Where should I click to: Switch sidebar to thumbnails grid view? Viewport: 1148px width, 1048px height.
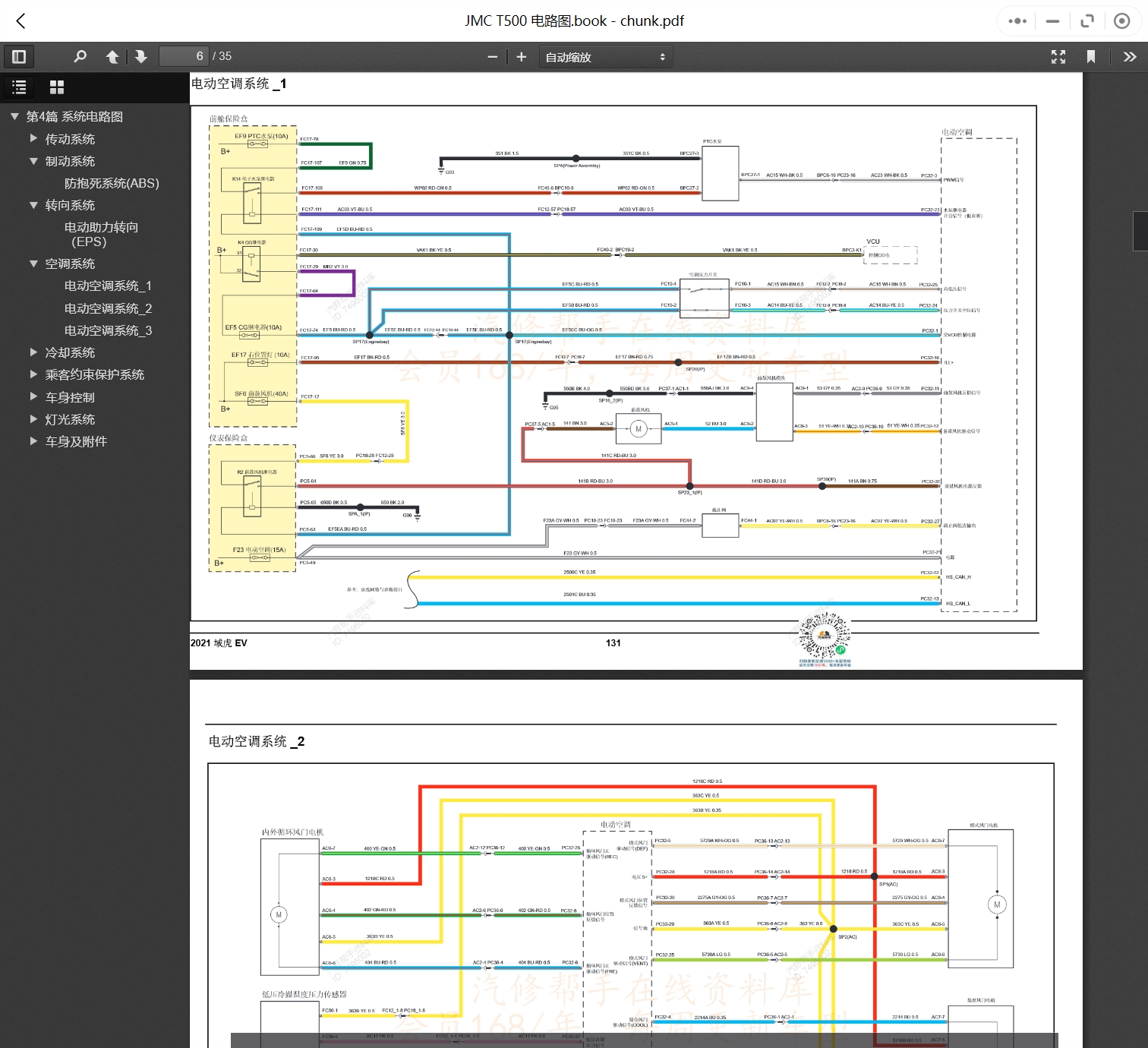pos(57,87)
